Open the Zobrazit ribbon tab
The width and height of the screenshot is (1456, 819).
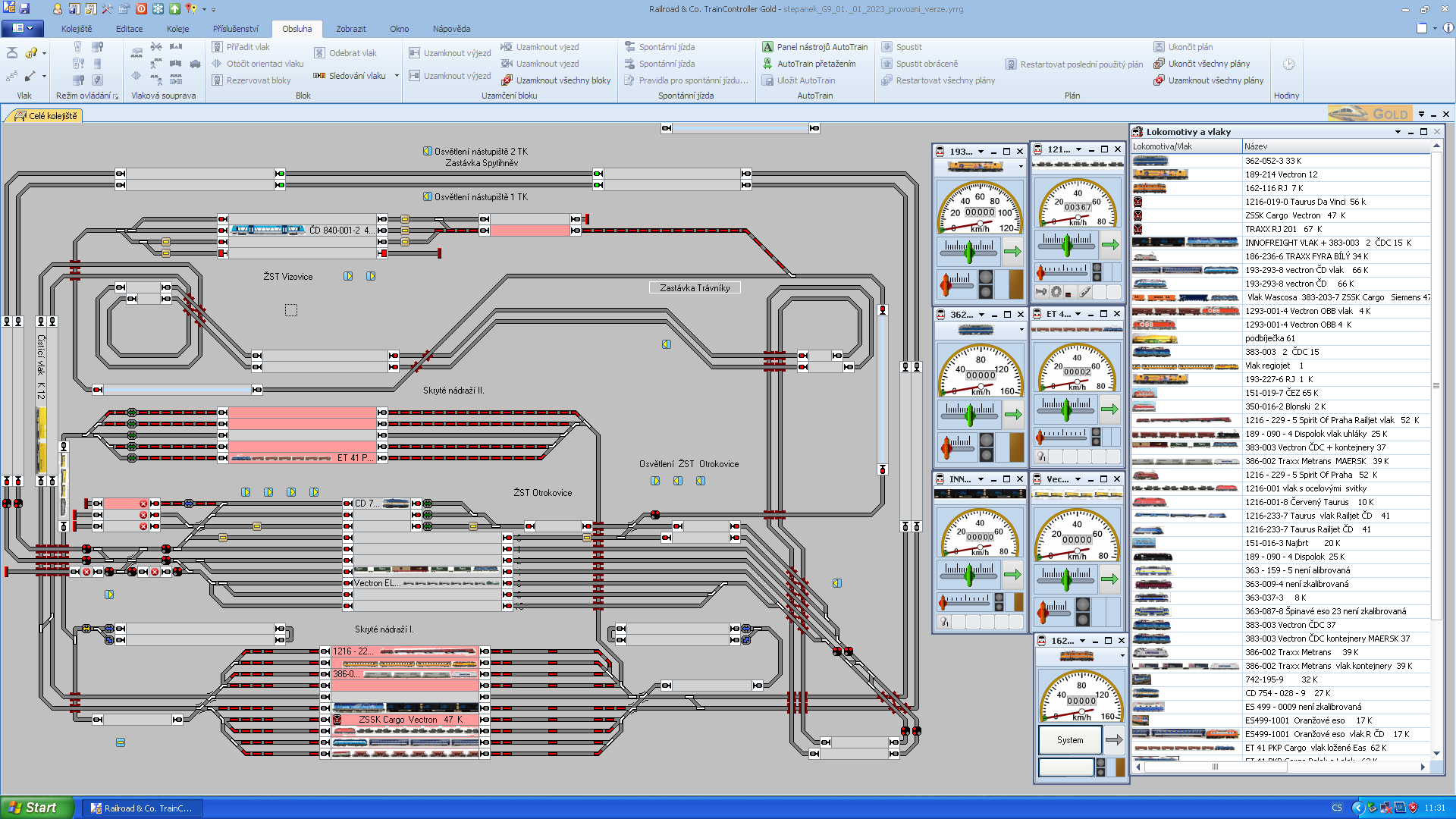pos(350,29)
